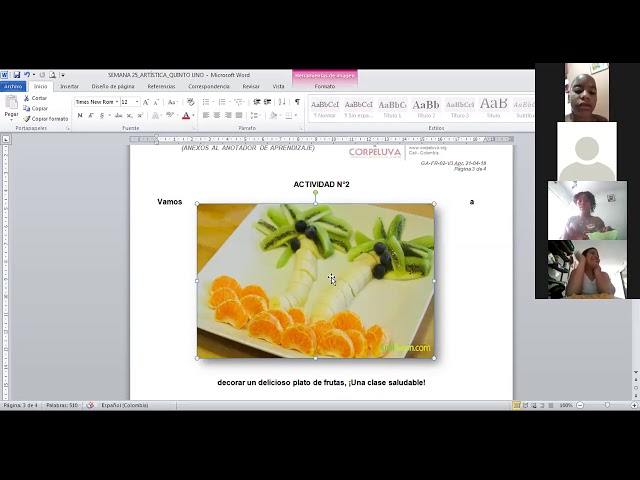Apply the Título 2 style
Screen dimensions: 640x480
tap(426, 109)
